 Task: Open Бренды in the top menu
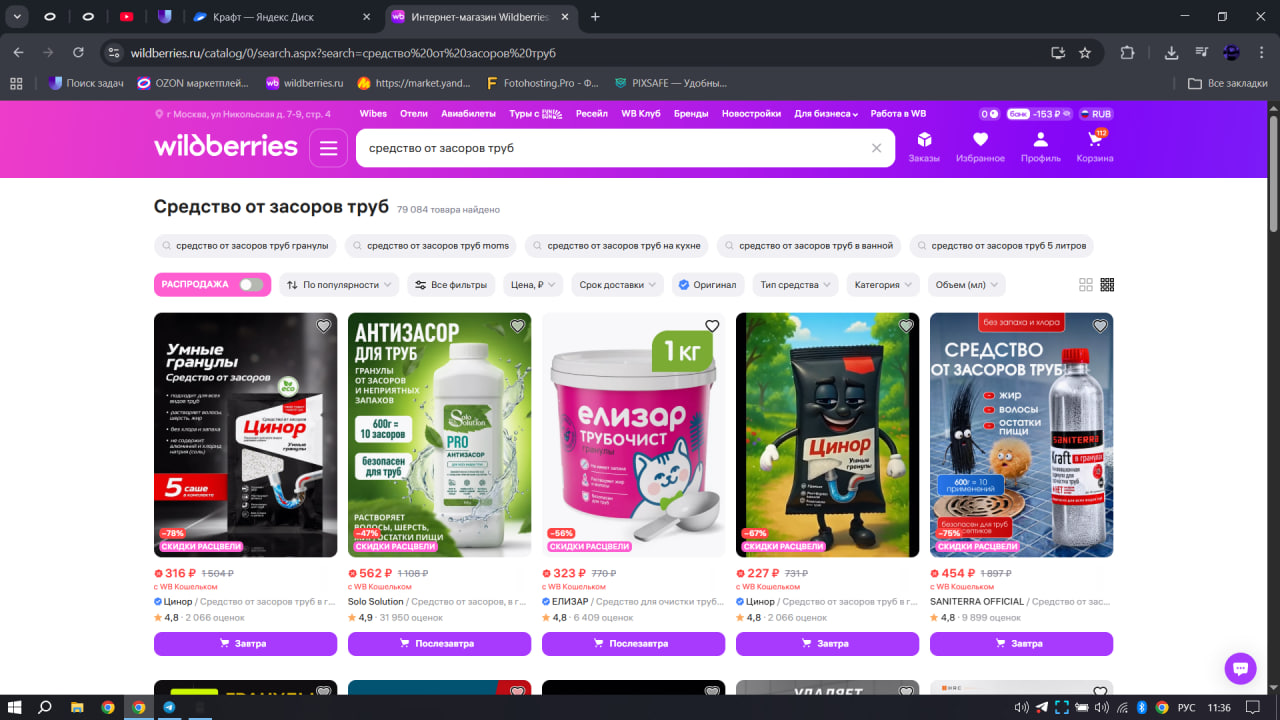point(691,114)
